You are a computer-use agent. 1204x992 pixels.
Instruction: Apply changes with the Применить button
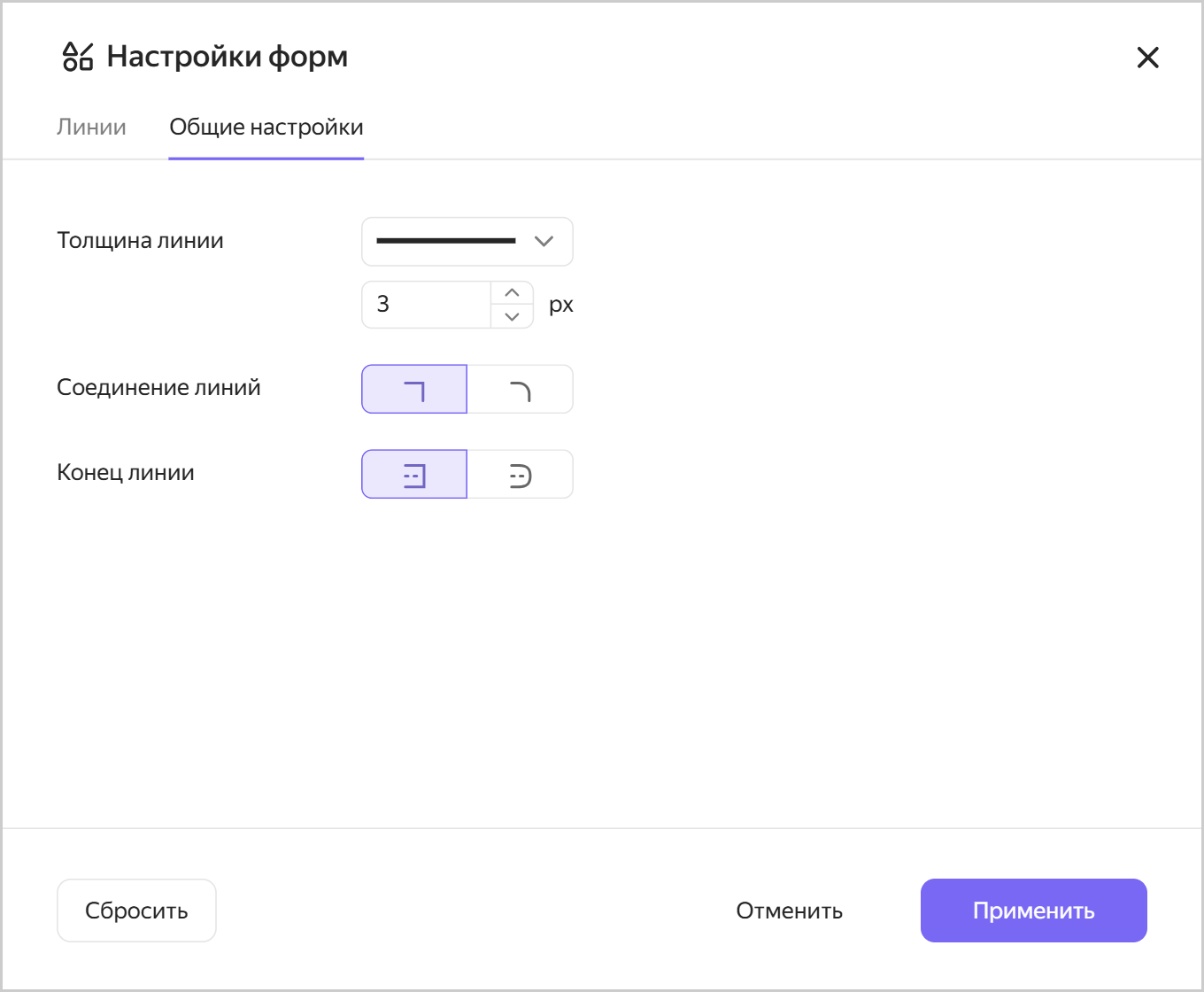click(1033, 910)
